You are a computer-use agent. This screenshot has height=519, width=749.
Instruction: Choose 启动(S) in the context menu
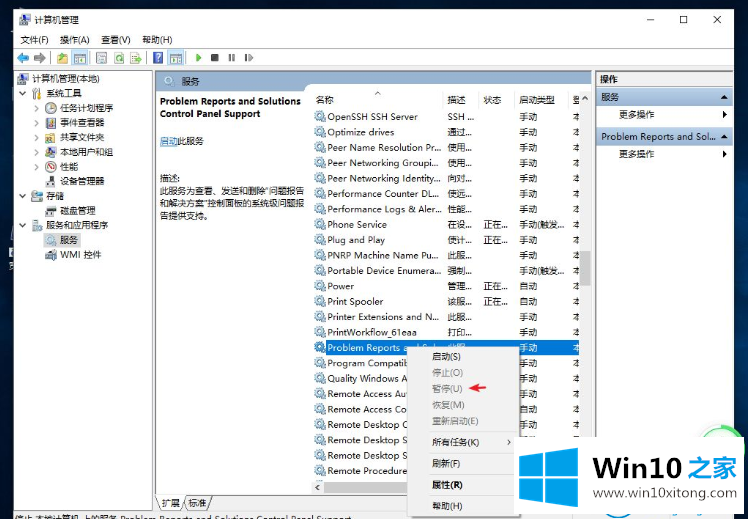[x=446, y=357]
